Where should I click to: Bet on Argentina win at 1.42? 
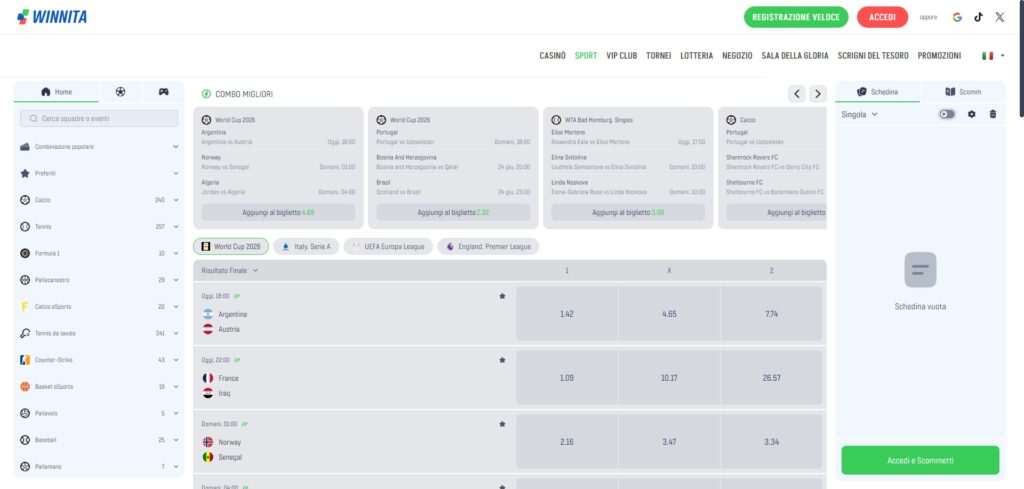point(567,314)
